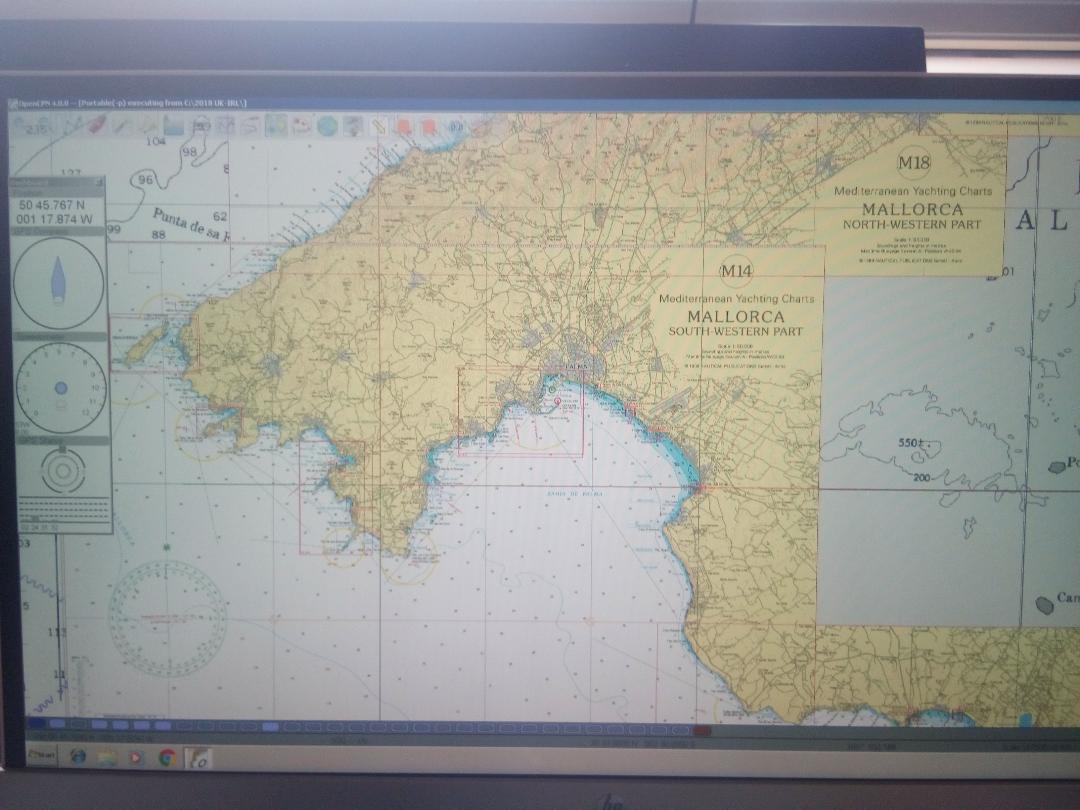Click the GPS status rings in dashboard
This screenshot has height=810, width=1080.
[63, 470]
